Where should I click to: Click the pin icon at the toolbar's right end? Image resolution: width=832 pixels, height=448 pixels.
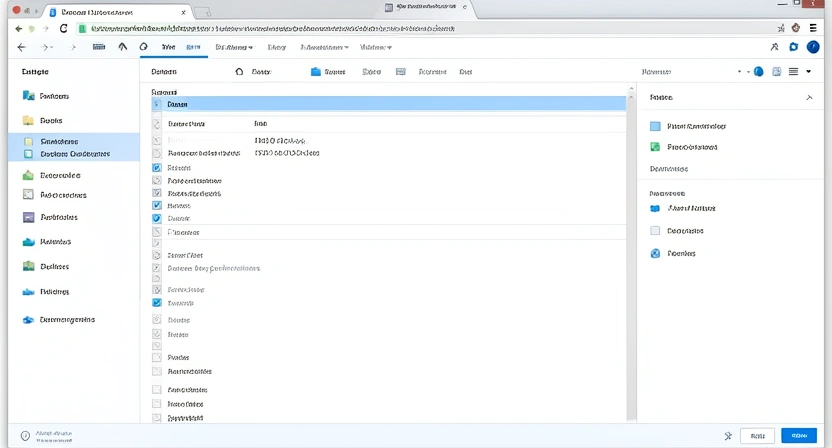pos(774,47)
